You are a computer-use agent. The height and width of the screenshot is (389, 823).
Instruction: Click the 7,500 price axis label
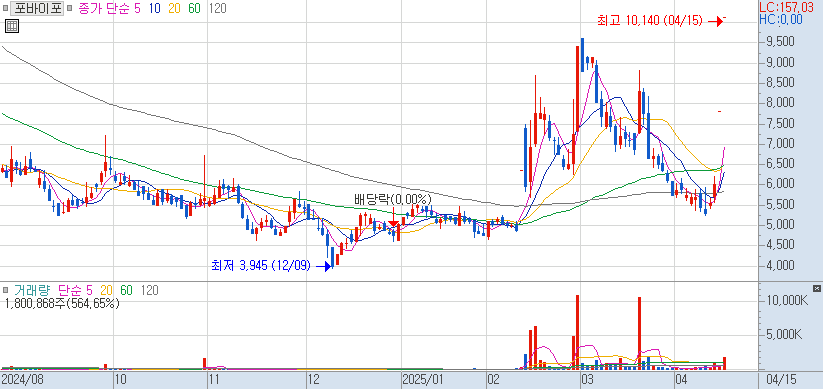tap(779, 123)
